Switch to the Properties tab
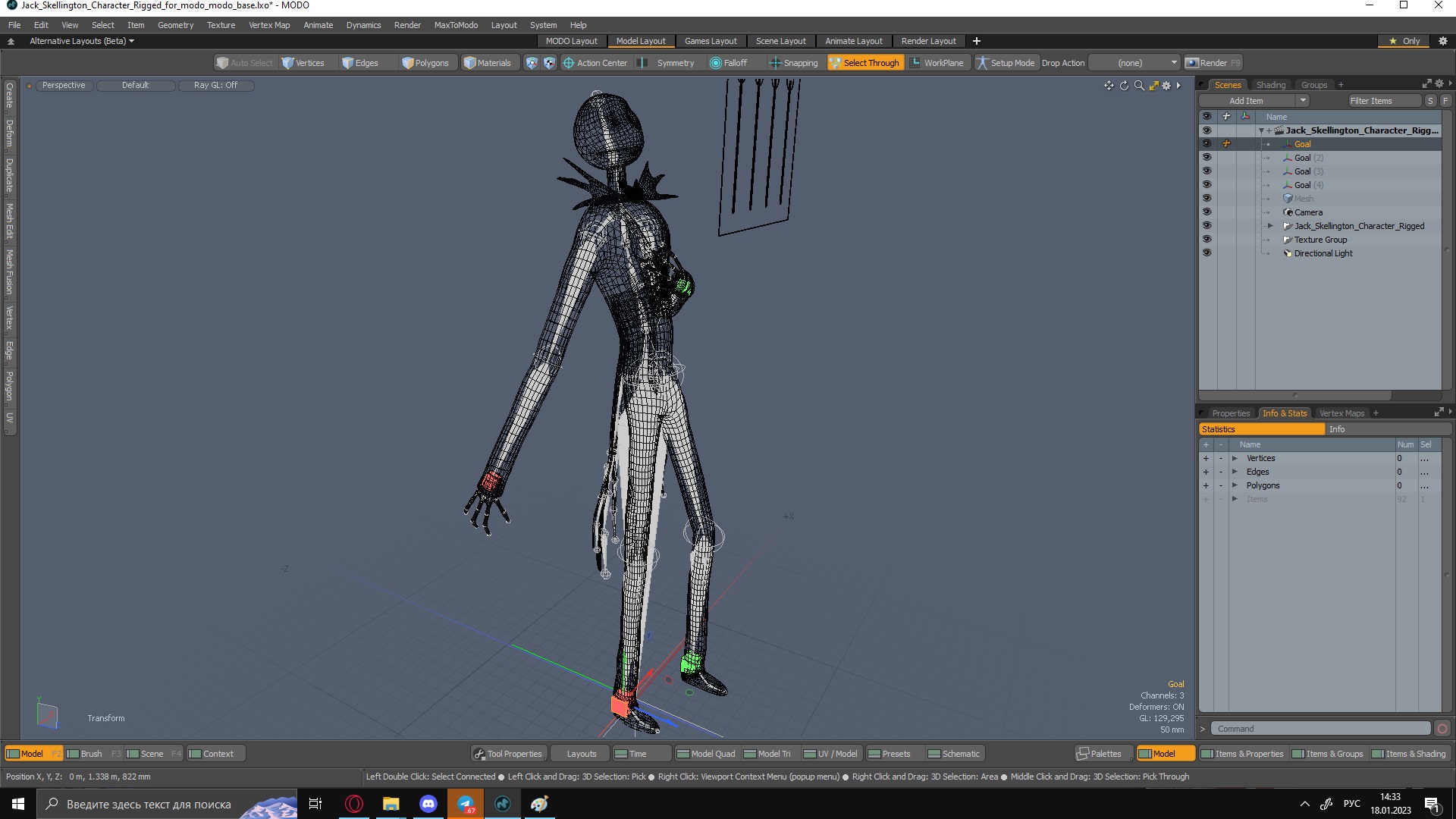1456x819 pixels. click(x=1230, y=413)
